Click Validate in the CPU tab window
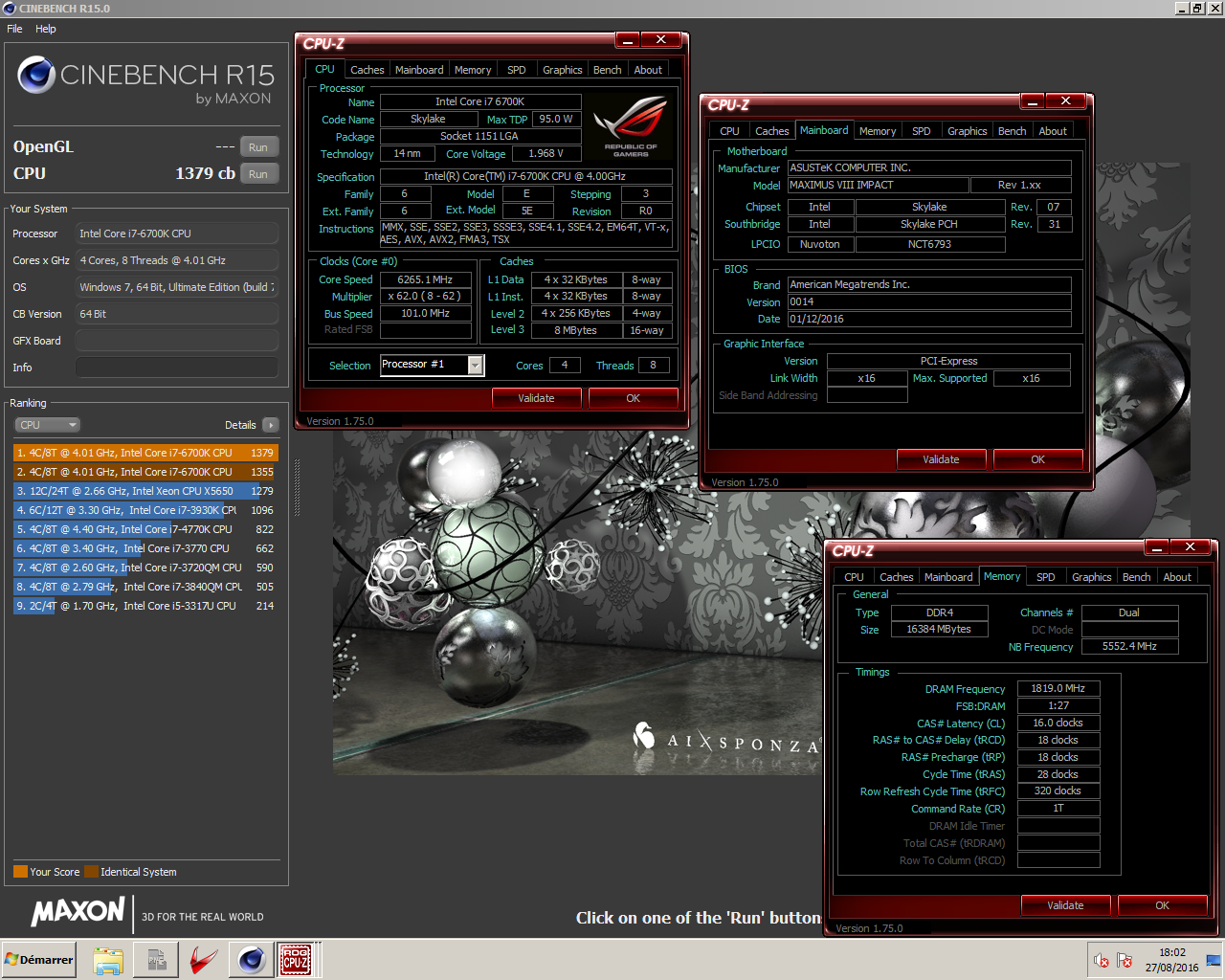Image resolution: width=1225 pixels, height=980 pixels. [x=536, y=398]
